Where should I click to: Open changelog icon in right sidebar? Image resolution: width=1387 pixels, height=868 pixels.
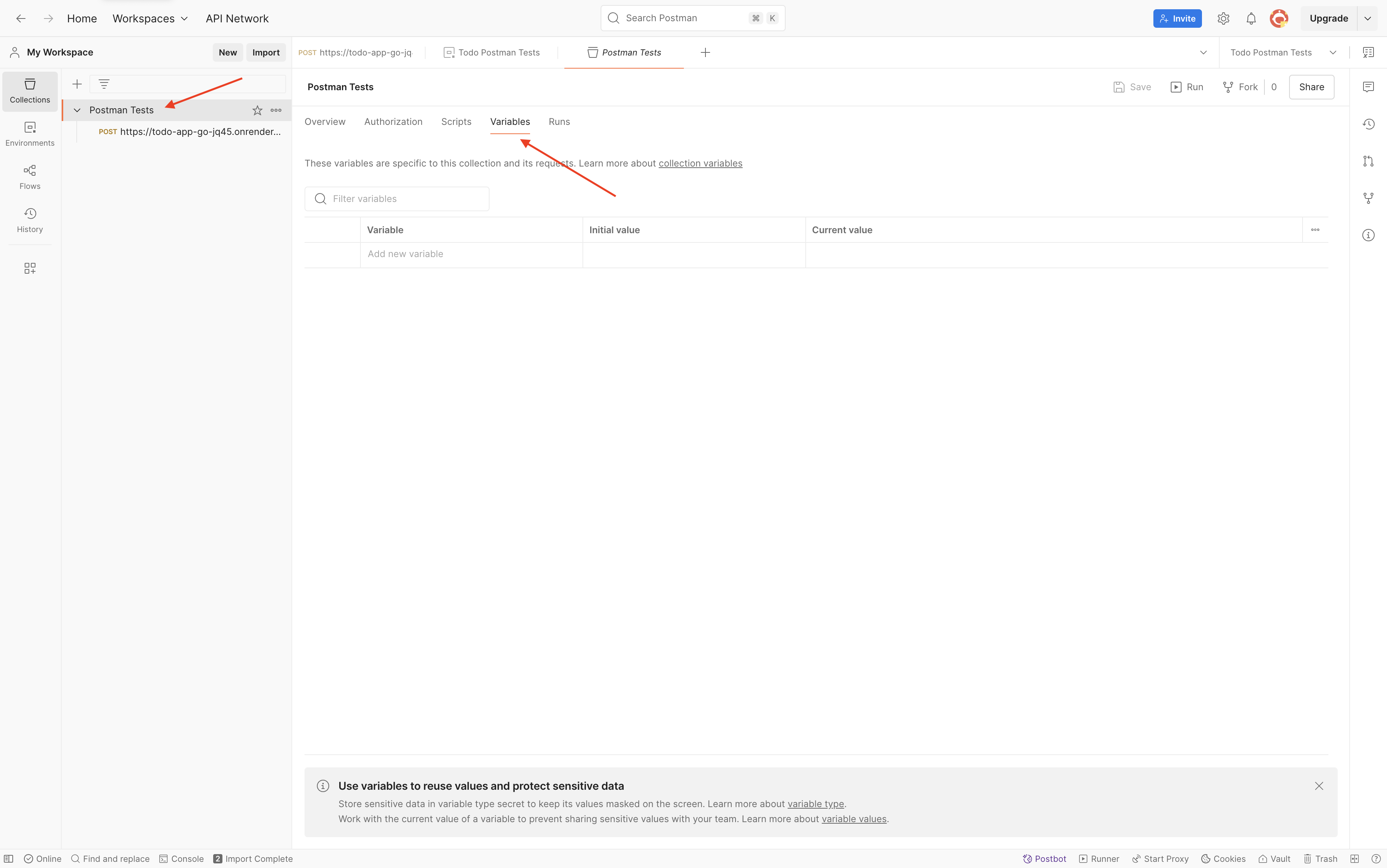[1368, 124]
